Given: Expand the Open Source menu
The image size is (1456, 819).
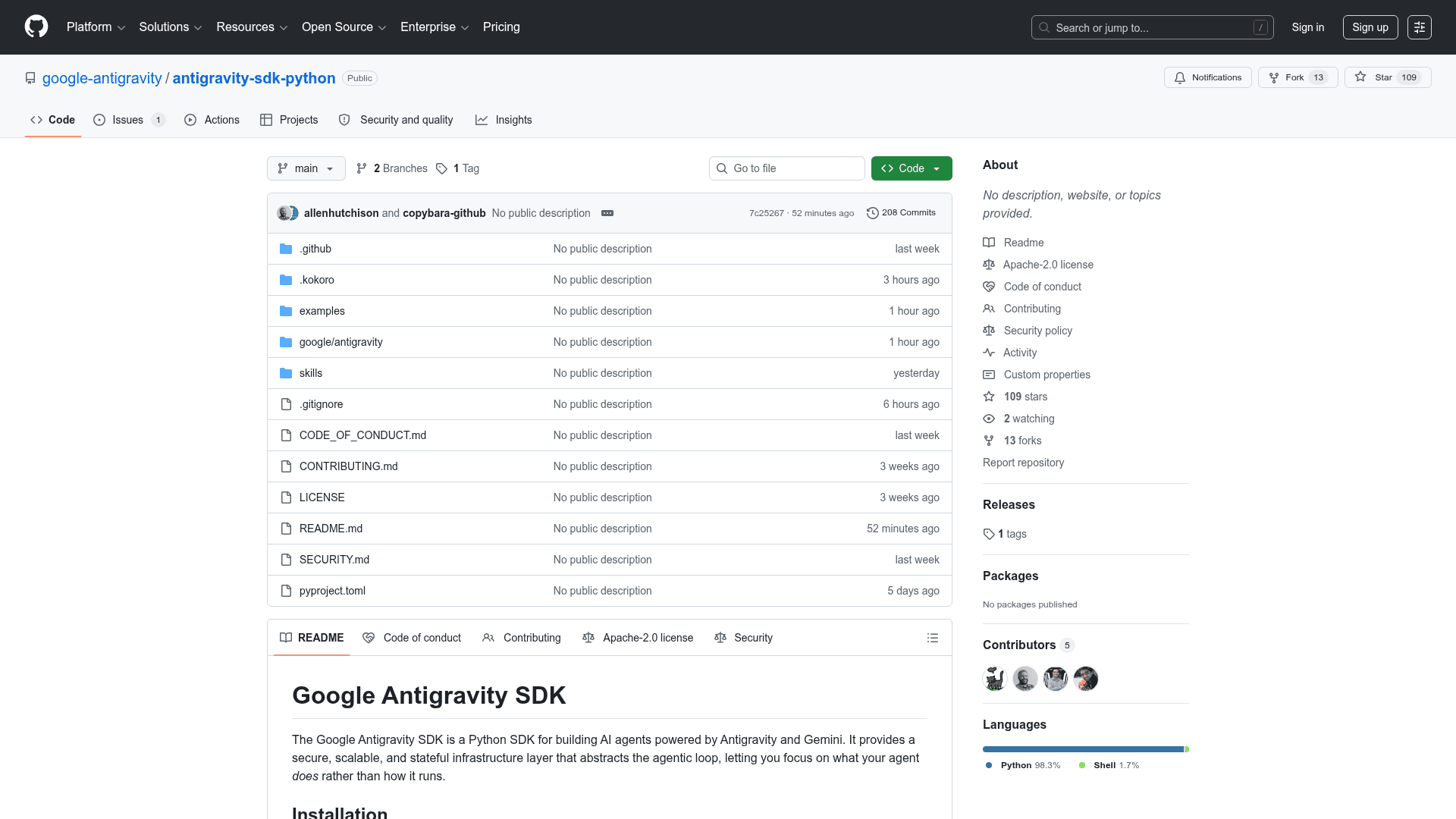Looking at the screenshot, I should [x=344, y=27].
